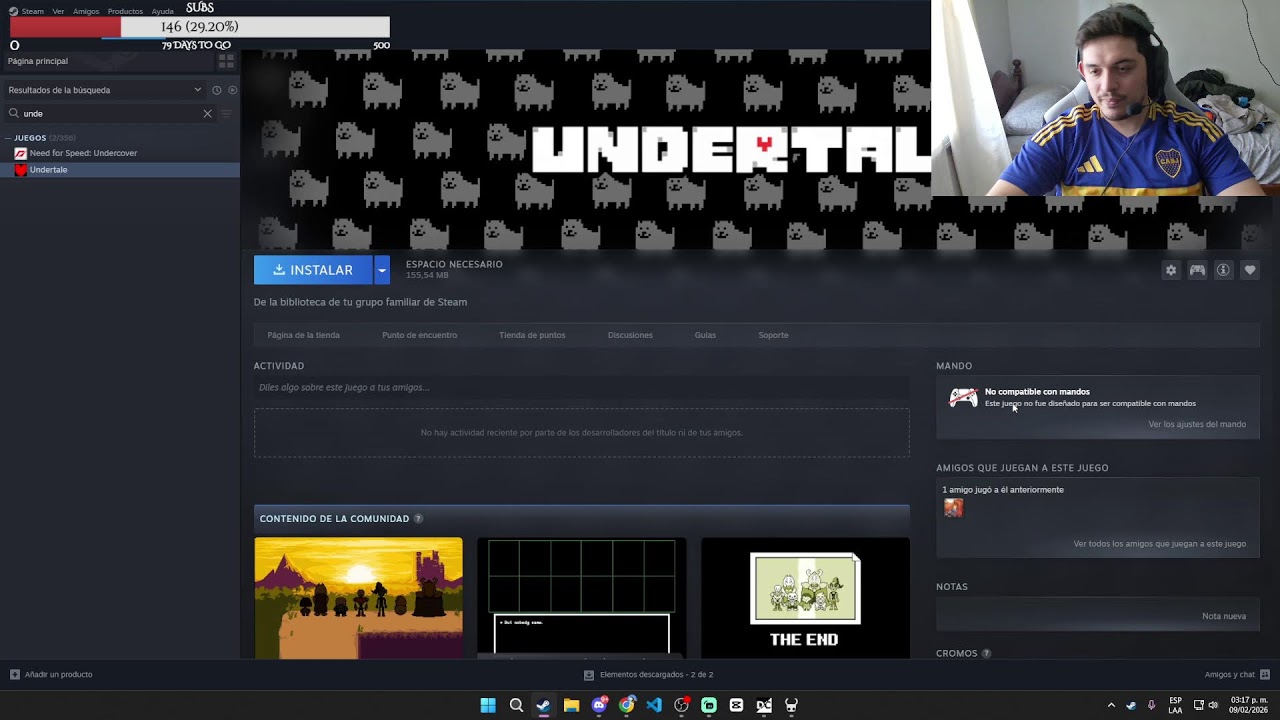Open the Steam logo menu
The image size is (1280, 720).
tap(27, 11)
